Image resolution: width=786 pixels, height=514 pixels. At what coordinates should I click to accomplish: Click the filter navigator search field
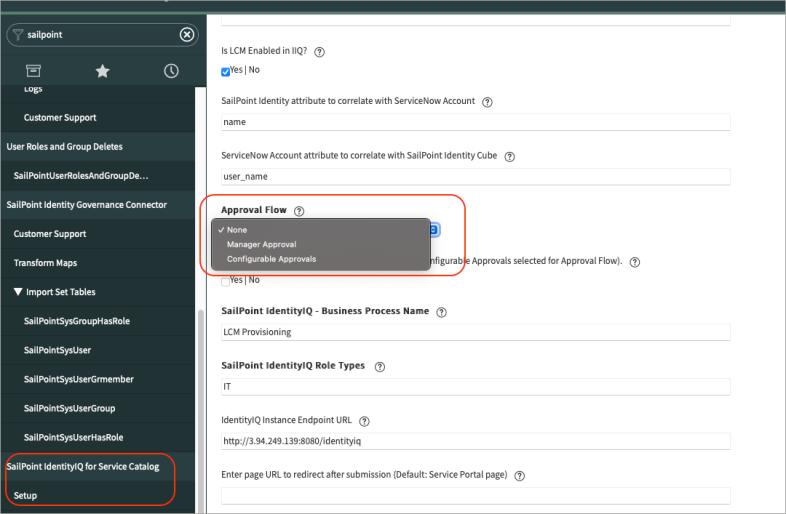(x=102, y=35)
